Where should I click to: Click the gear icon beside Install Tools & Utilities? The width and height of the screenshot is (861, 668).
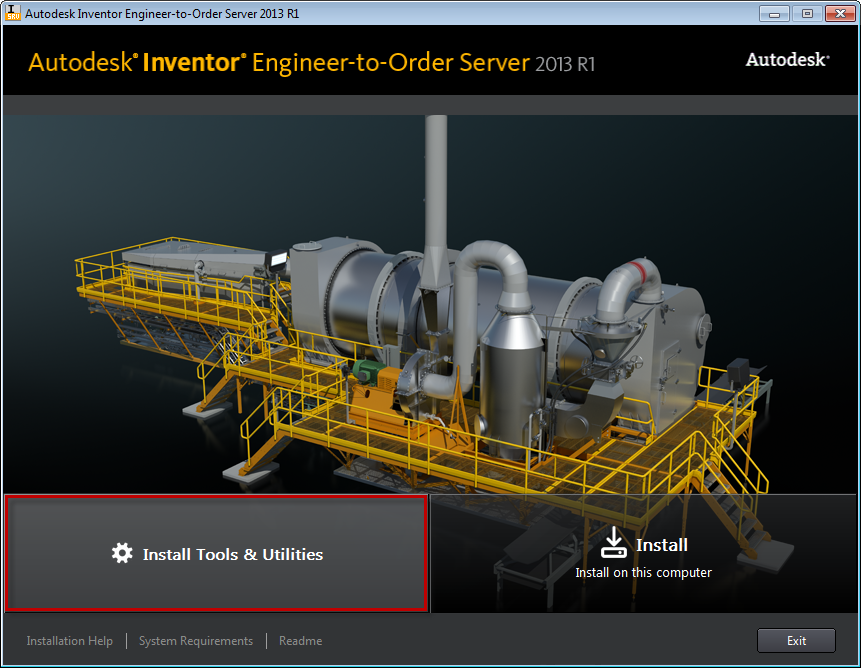coord(122,553)
